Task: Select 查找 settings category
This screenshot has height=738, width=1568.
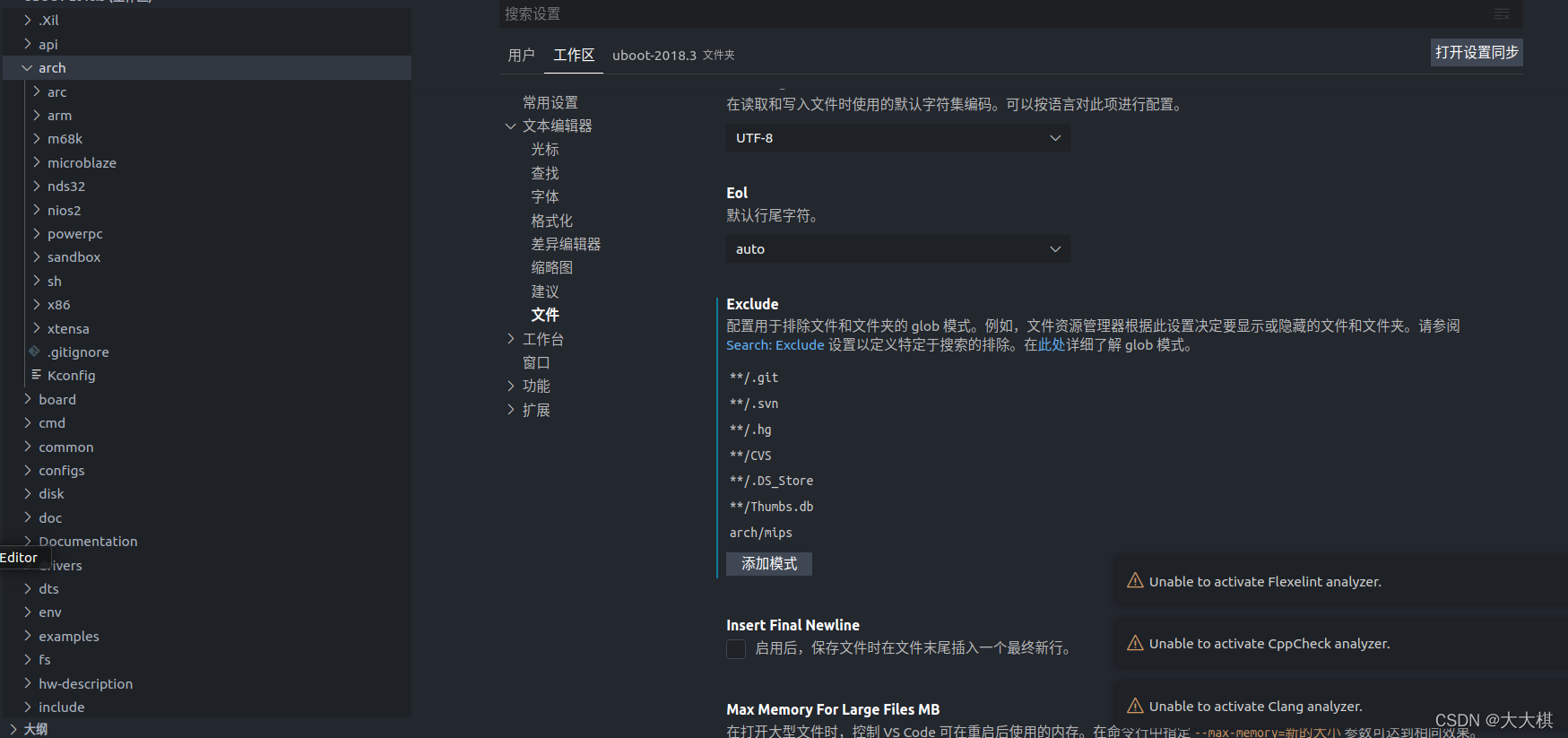Action: point(545,173)
